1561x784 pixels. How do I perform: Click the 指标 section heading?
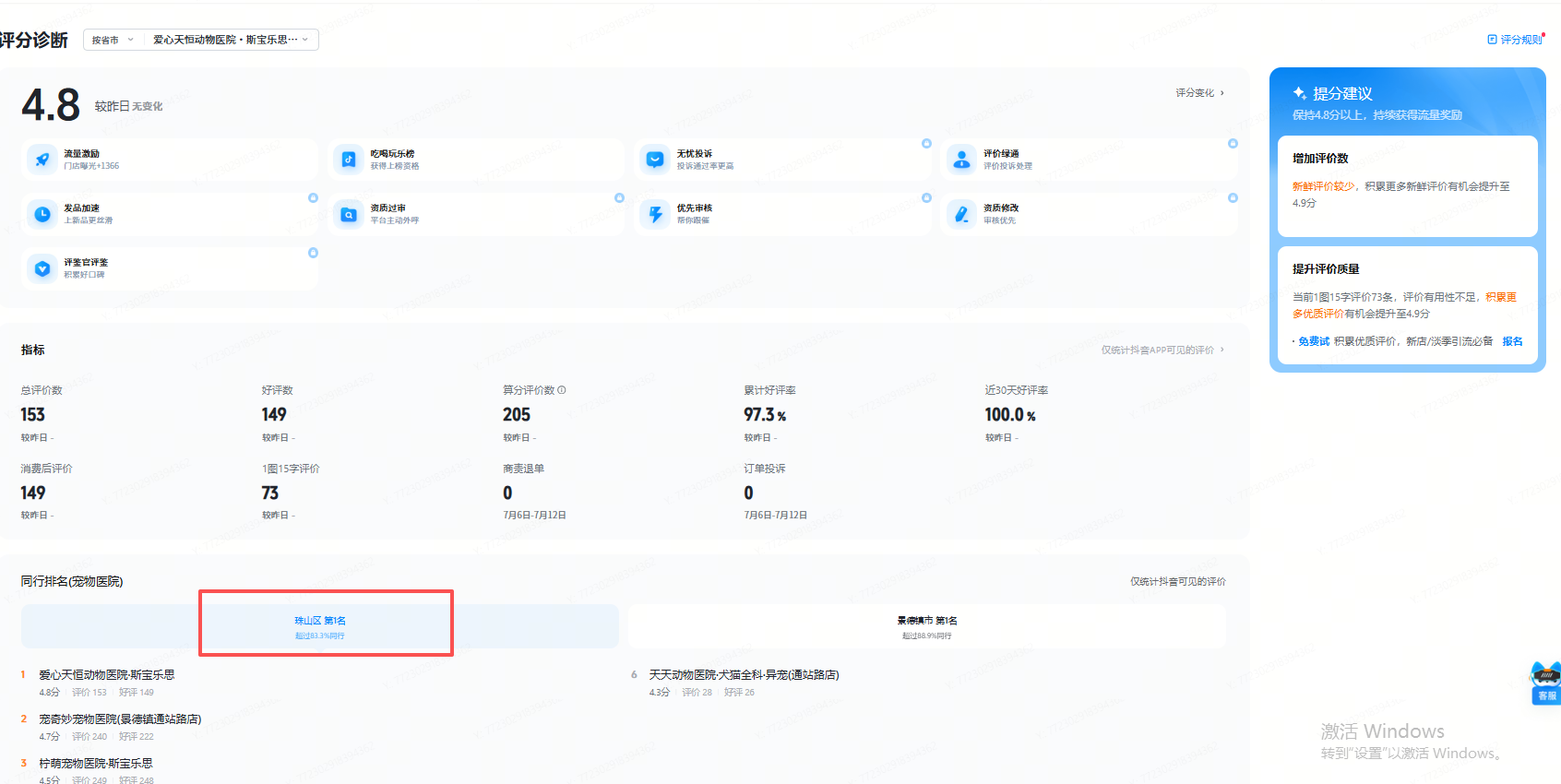click(32, 350)
